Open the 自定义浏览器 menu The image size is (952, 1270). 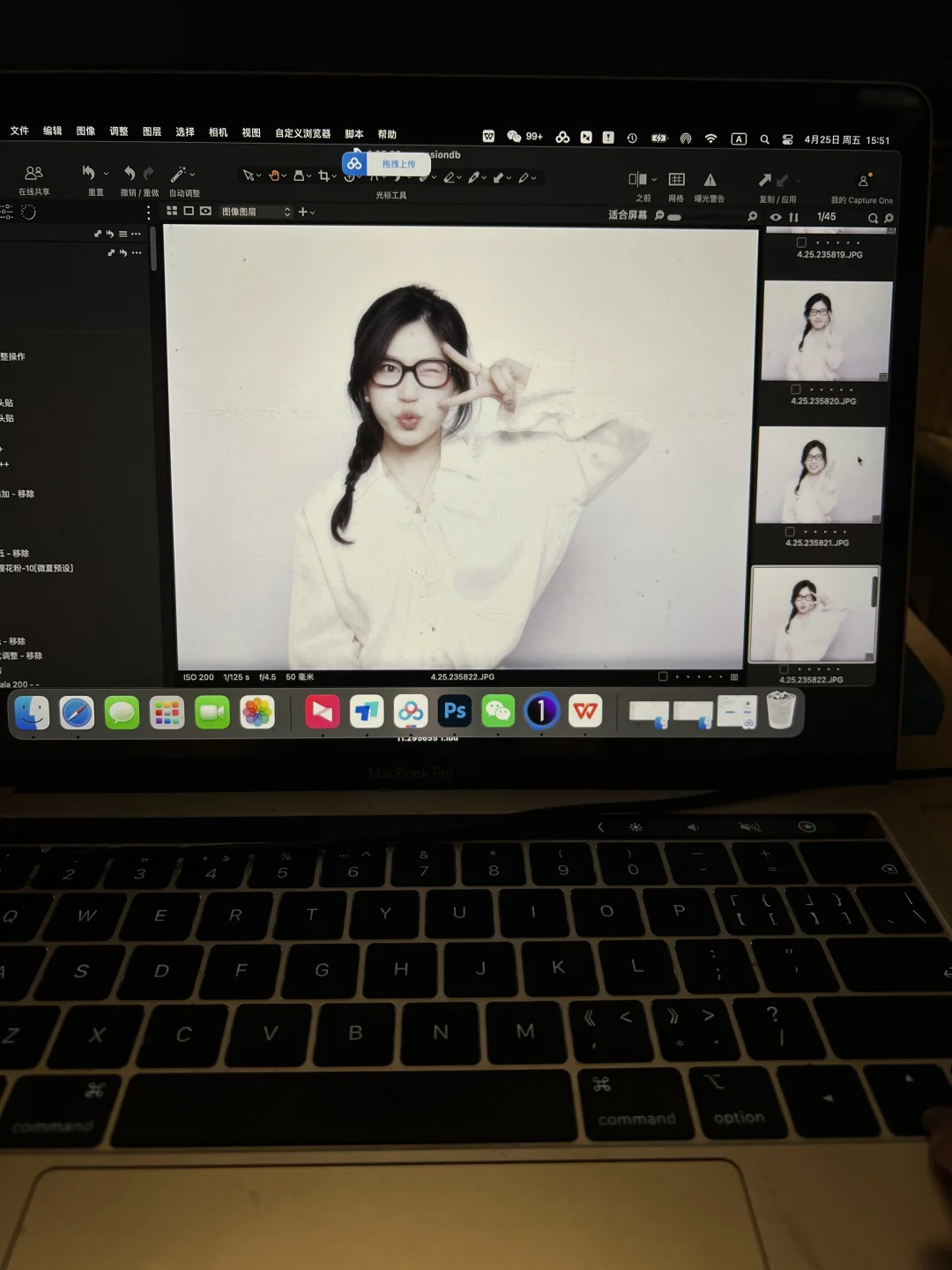(302, 133)
